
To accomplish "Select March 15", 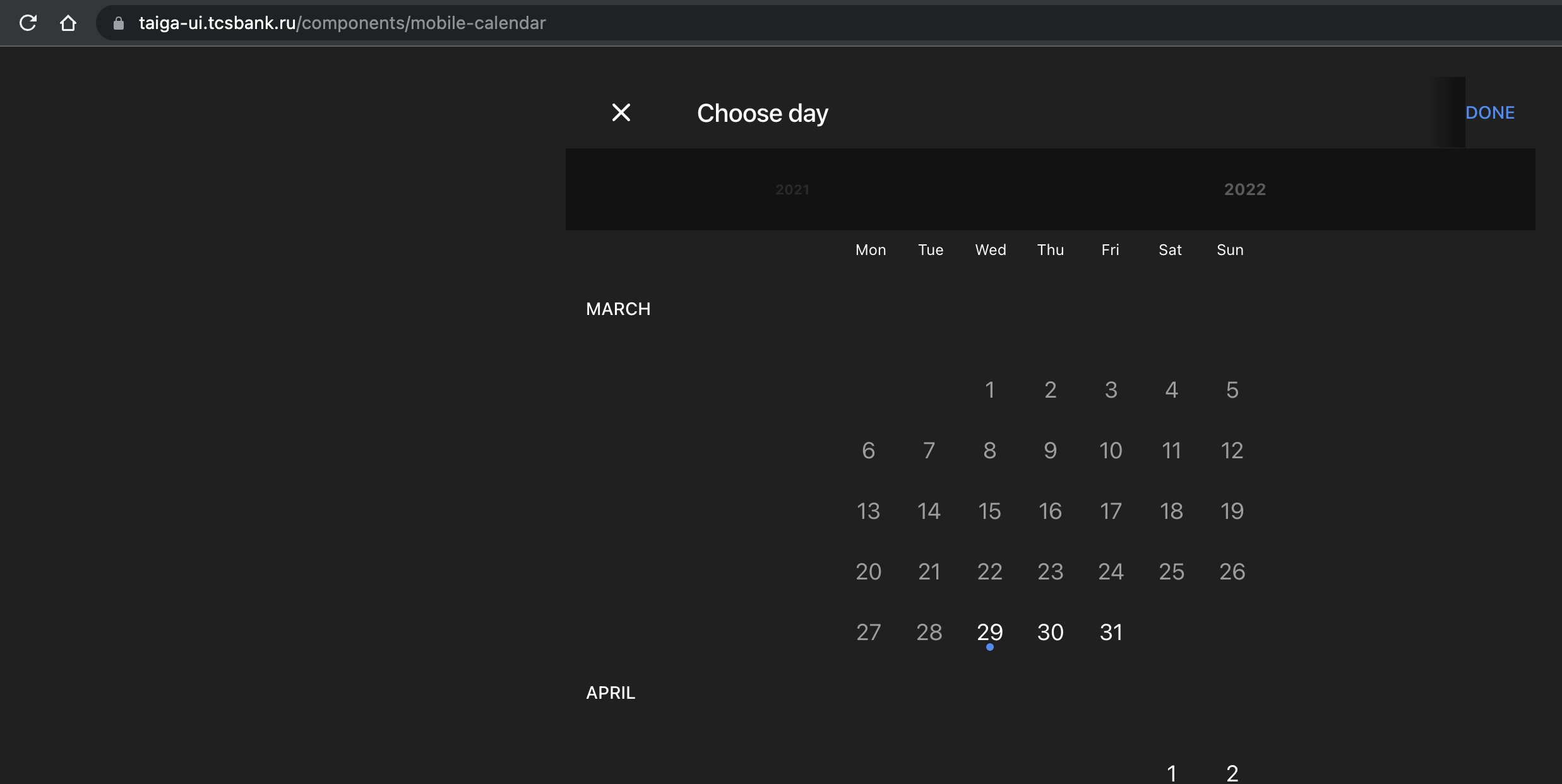I will (x=989, y=511).
